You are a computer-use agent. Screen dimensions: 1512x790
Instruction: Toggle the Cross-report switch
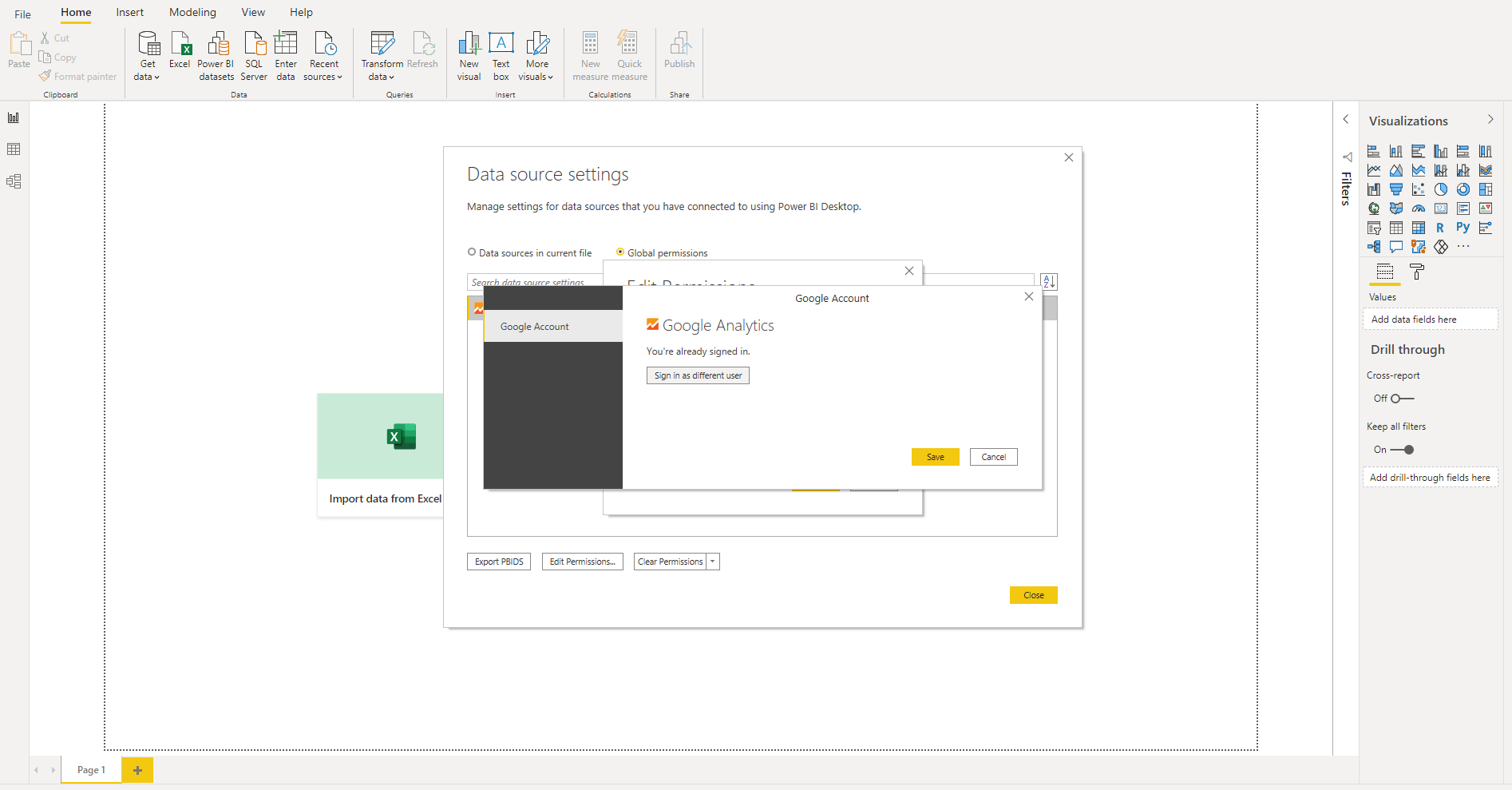point(1403,399)
